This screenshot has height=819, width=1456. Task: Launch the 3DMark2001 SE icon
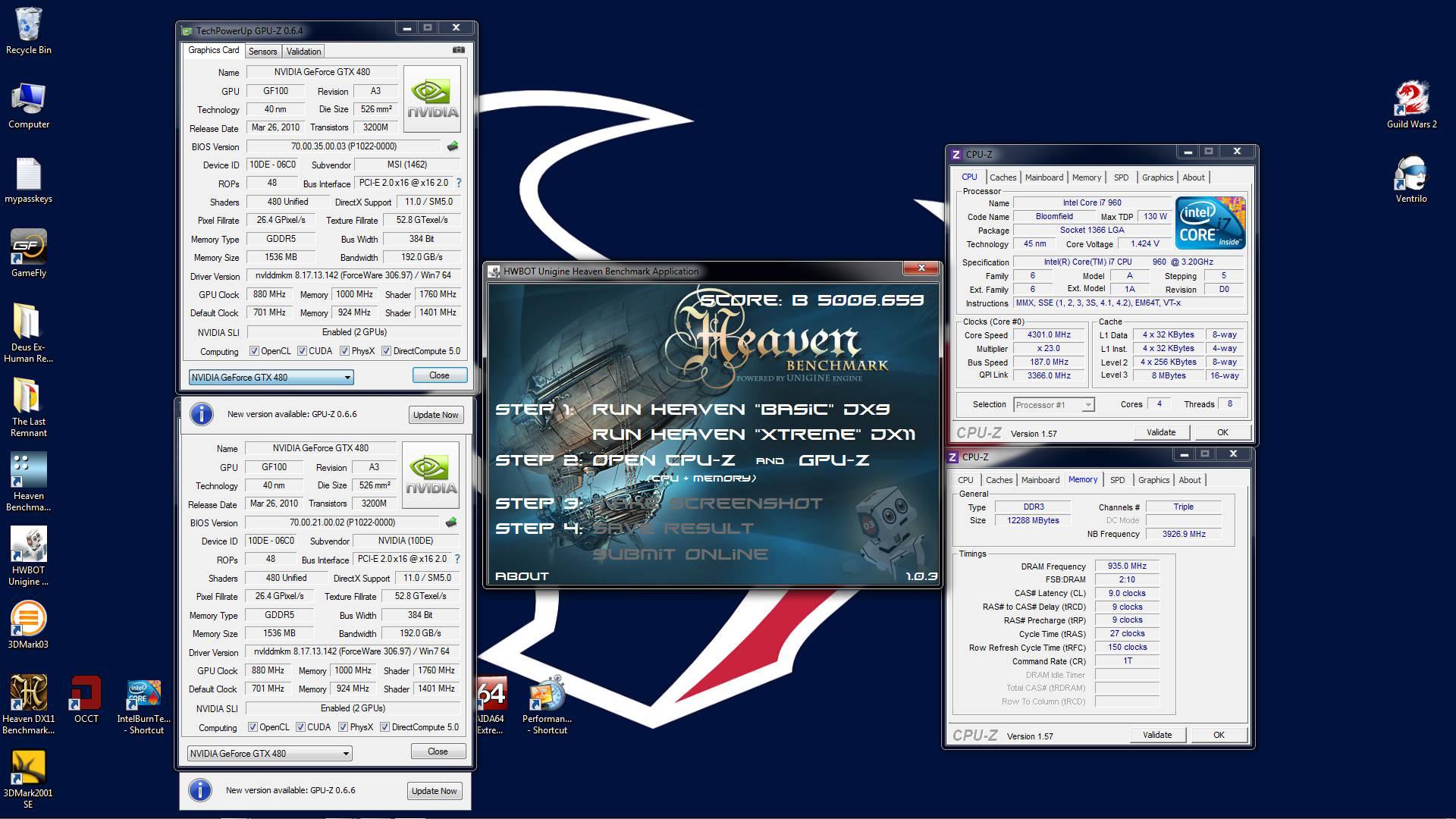[x=29, y=780]
